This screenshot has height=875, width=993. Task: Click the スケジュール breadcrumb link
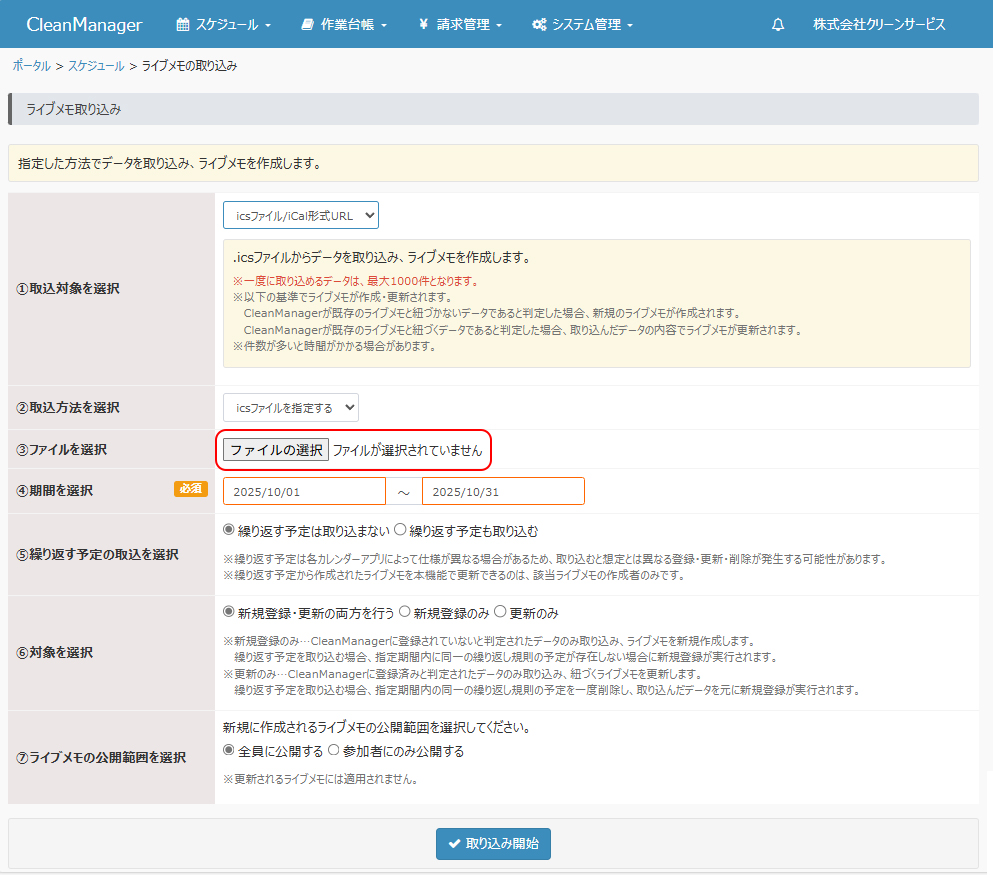click(x=96, y=66)
